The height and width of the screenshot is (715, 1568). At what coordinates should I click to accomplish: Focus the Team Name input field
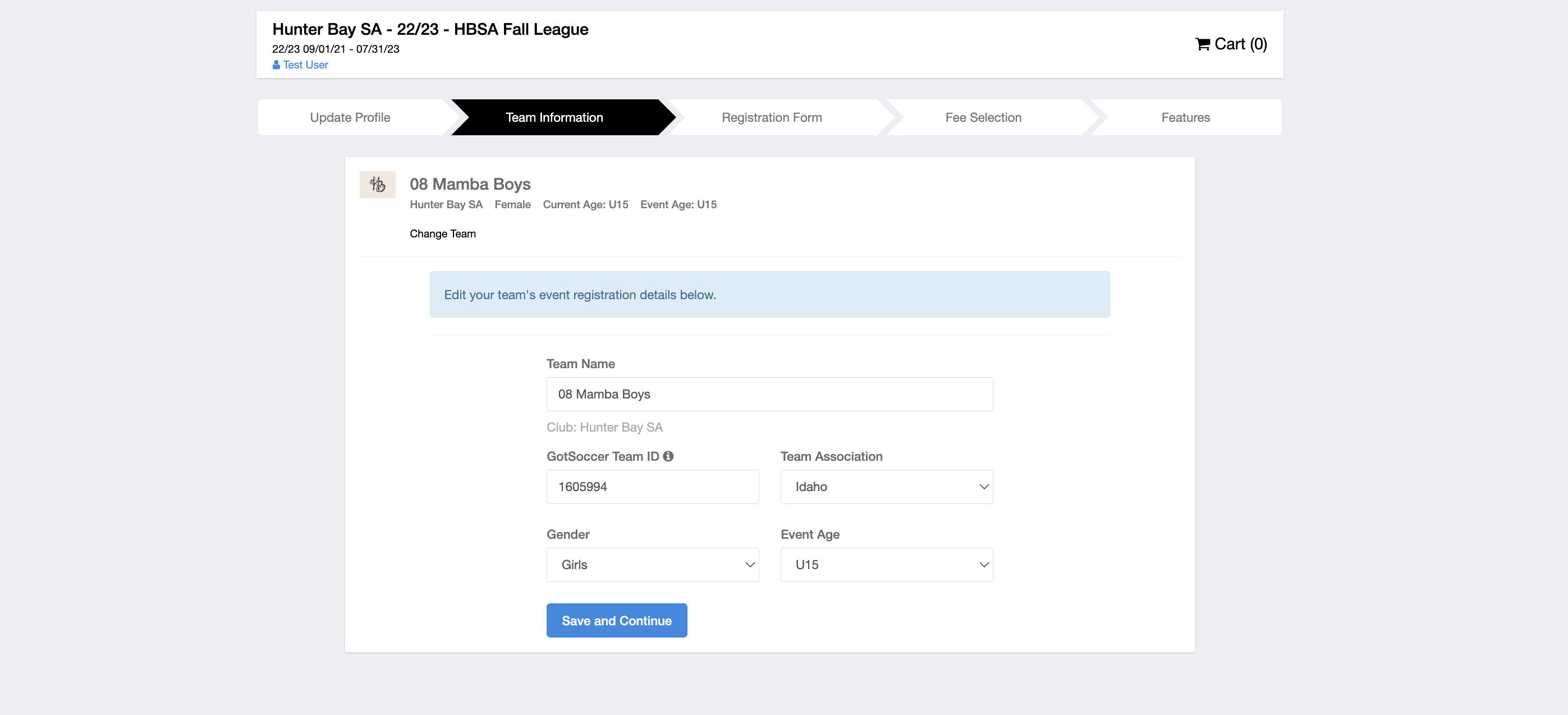pyautogui.click(x=769, y=395)
